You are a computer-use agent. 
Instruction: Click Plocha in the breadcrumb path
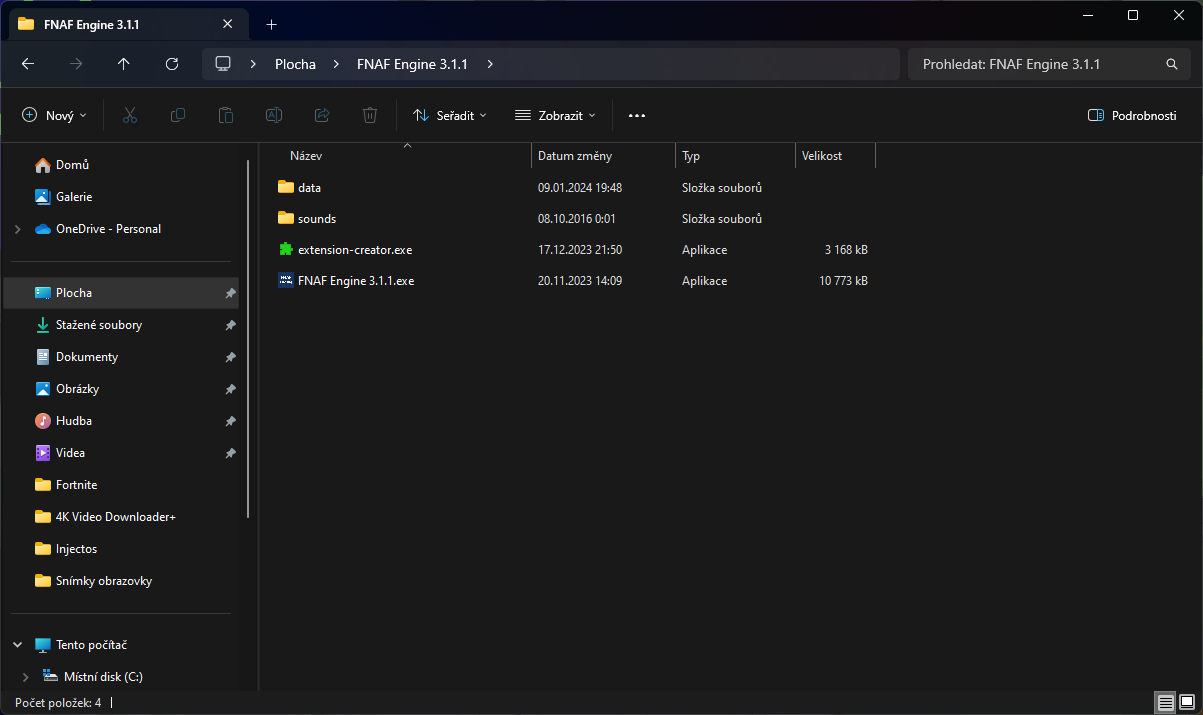[295, 64]
